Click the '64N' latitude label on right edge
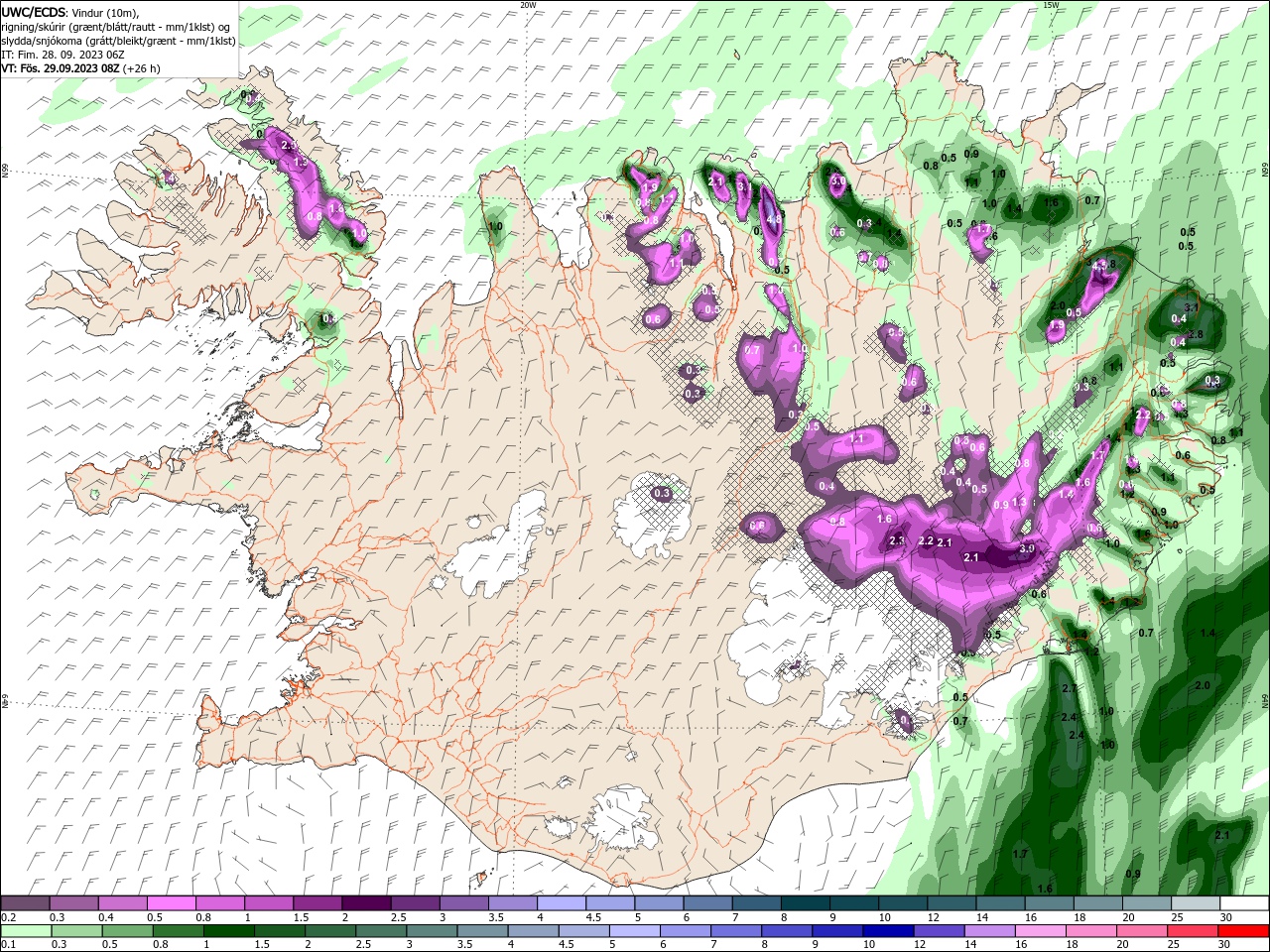The width and height of the screenshot is (1270, 952). pos(1265,701)
